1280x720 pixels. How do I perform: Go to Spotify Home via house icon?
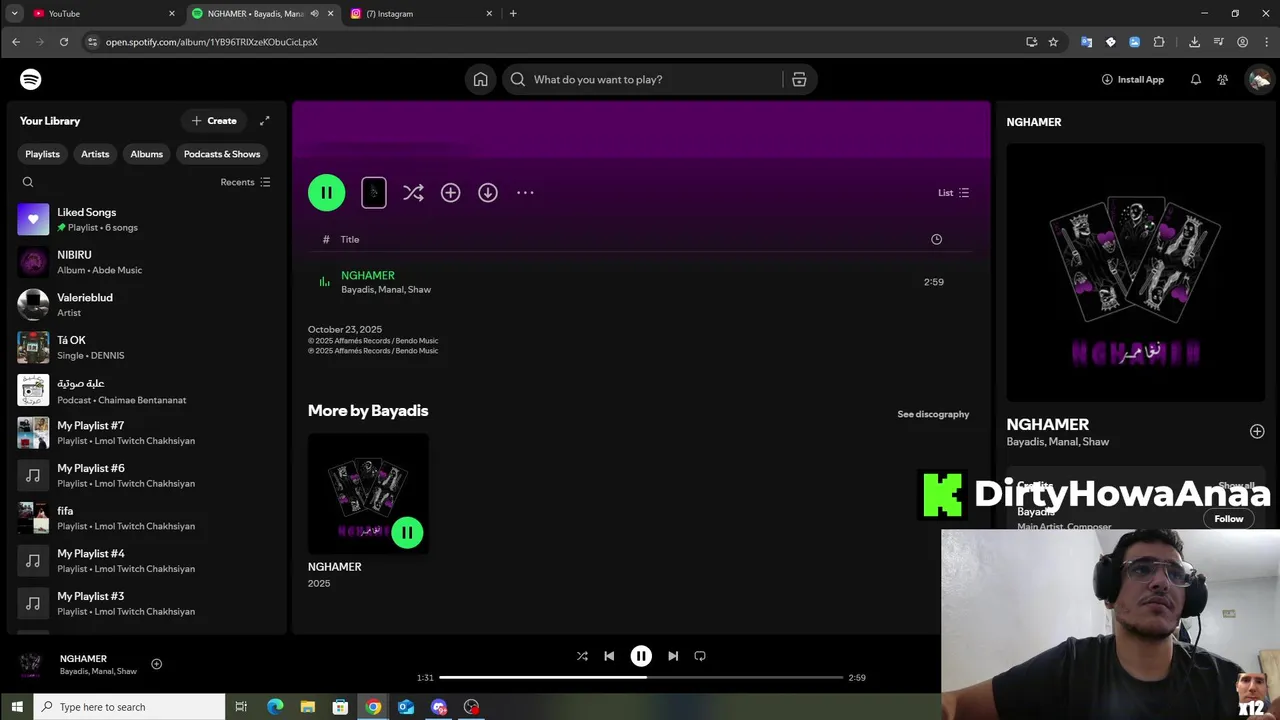coord(481,79)
